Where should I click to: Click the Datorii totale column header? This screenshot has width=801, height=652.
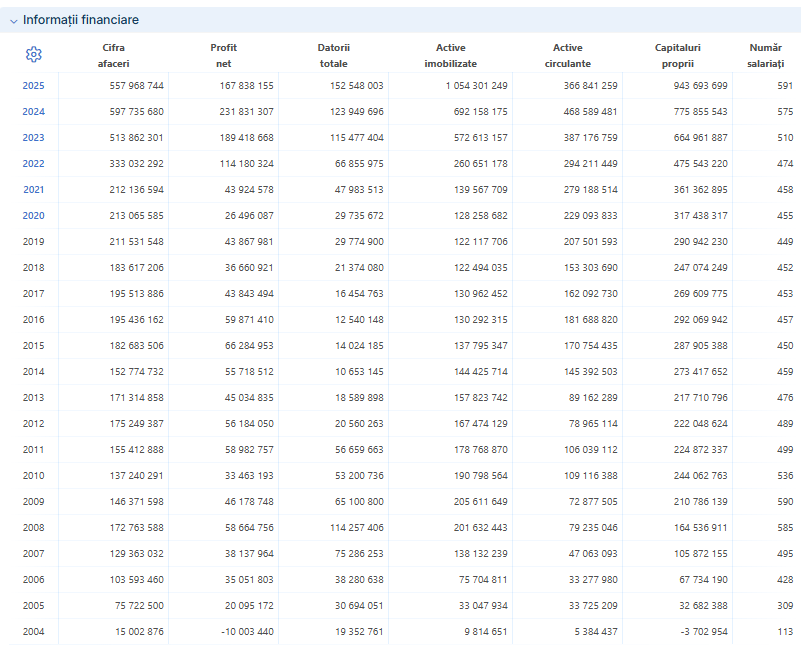[x=334, y=56]
